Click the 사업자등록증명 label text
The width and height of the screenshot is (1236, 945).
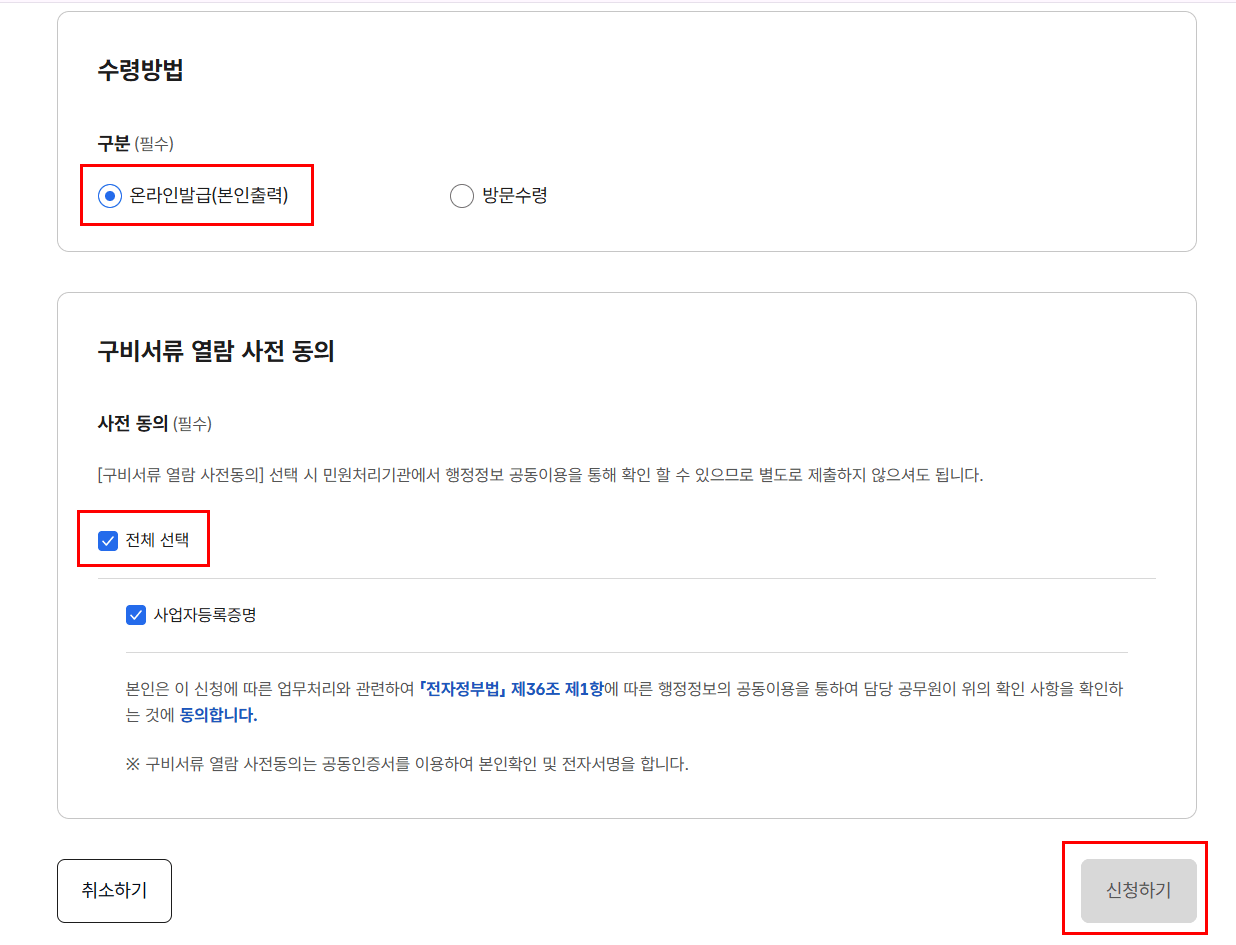(x=204, y=614)
